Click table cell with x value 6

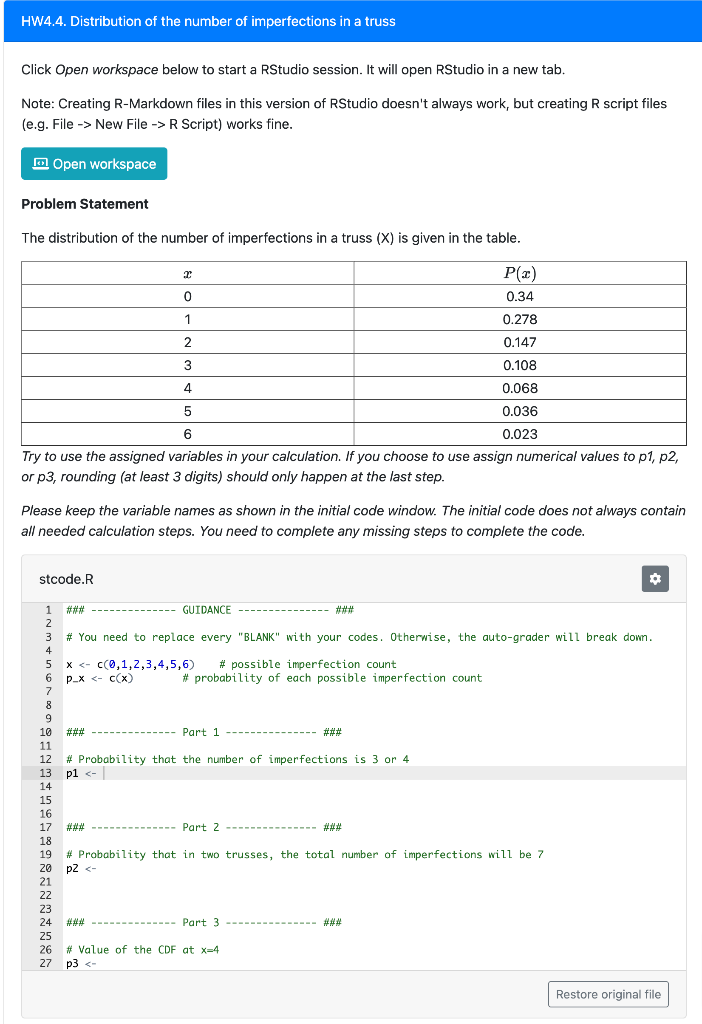tap(187, 434)
